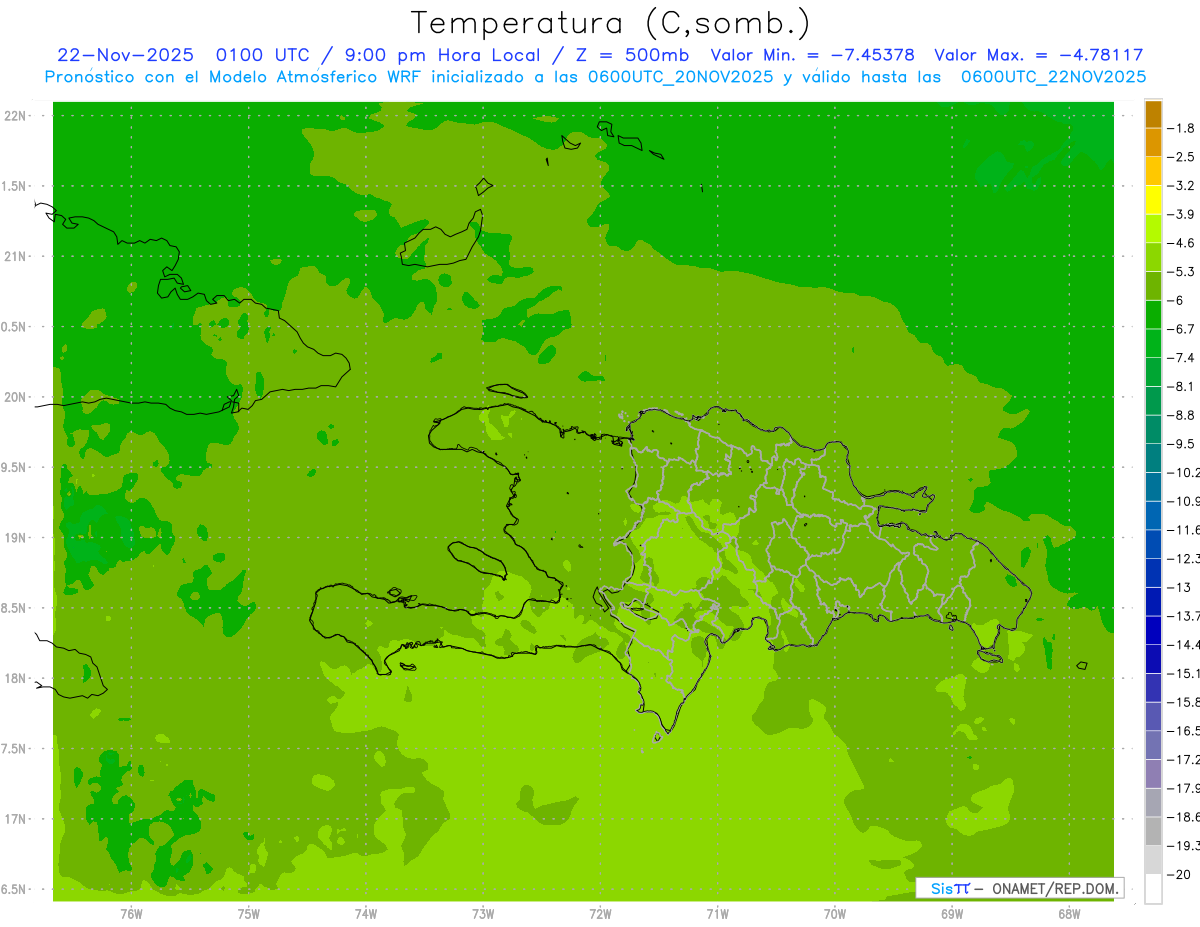
Task: Select the "Z = 500mb" level label
Action: click(632, 55)
